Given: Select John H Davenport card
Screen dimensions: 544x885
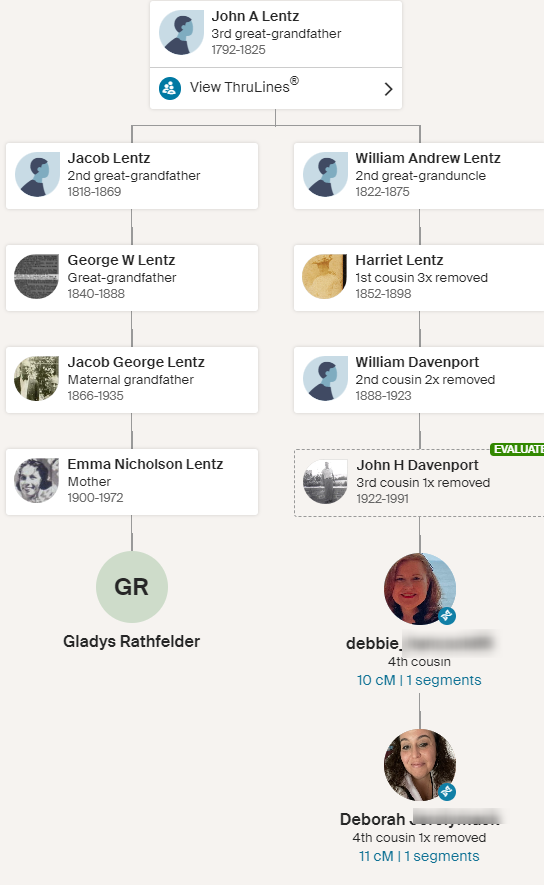Looking at the screenshot, I should [x=419, y=483].
